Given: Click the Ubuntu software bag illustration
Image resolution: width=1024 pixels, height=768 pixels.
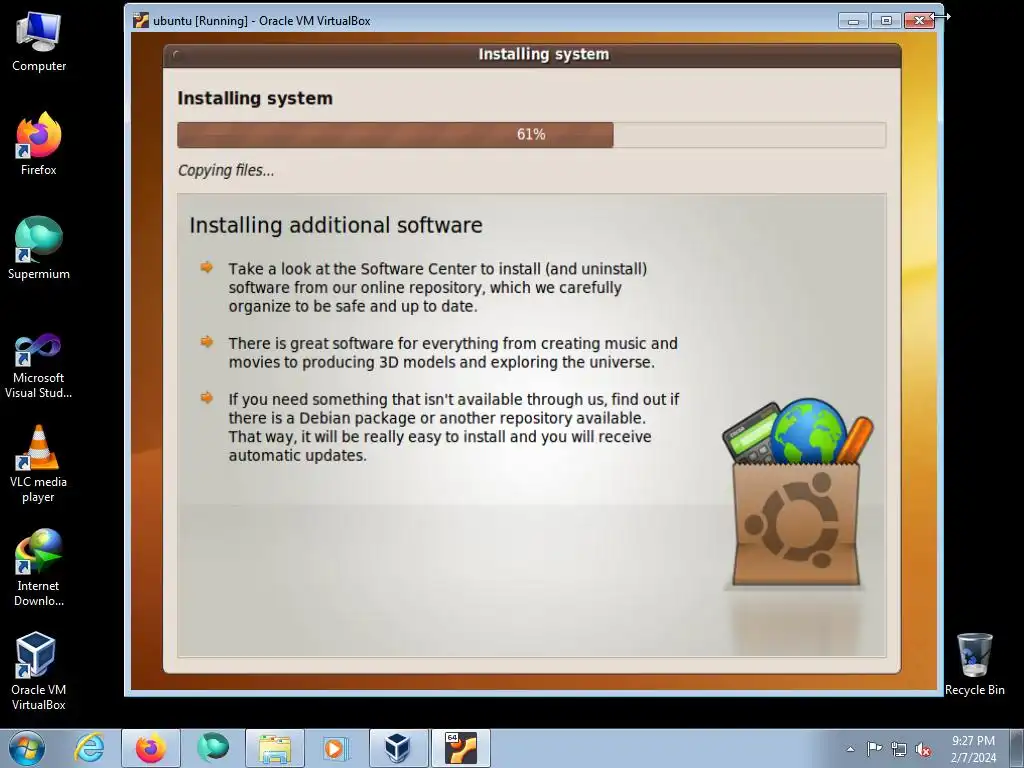Looking at the screenshot, I should point(797,493).
